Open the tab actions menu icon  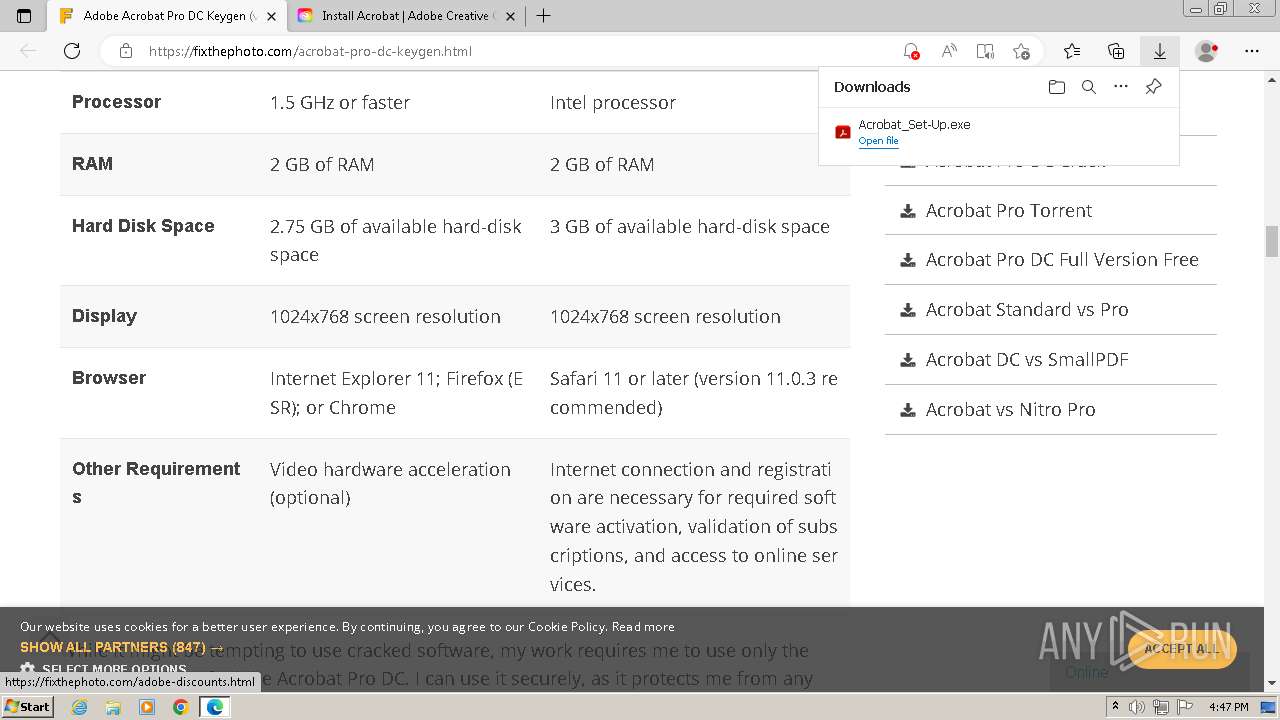pos(24,16)
